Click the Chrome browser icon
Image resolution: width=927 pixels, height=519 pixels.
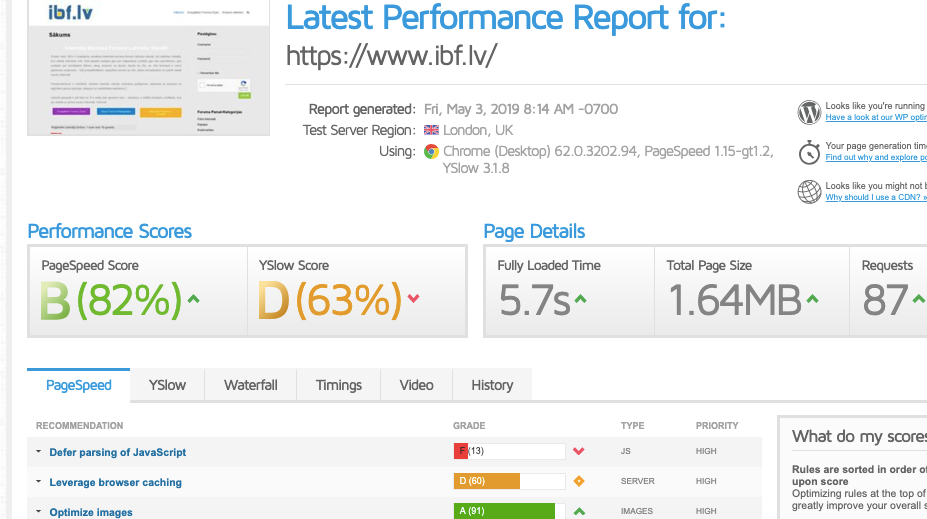tap(431, 152)
